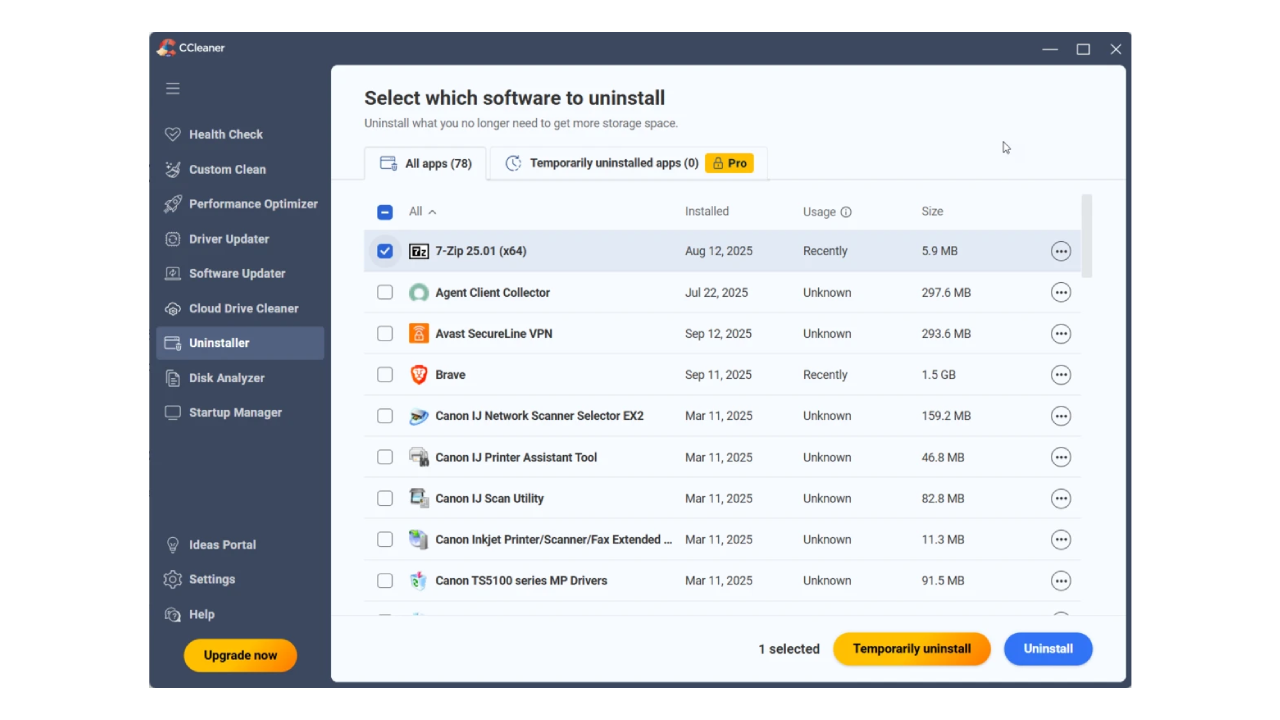The width and height of the screenshot is (1280, 720).
Task: Check Canon IJ Network Scanner Selector EX2 checkbox
Action: (385, 416)
